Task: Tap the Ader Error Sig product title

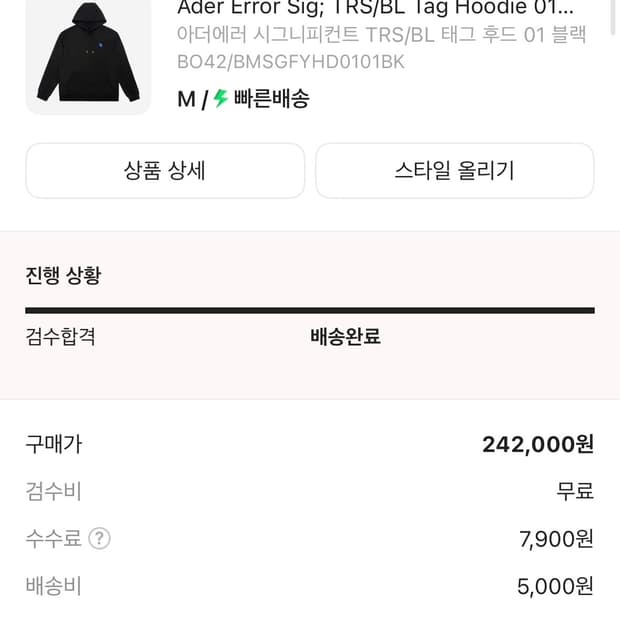Action: 375,8
